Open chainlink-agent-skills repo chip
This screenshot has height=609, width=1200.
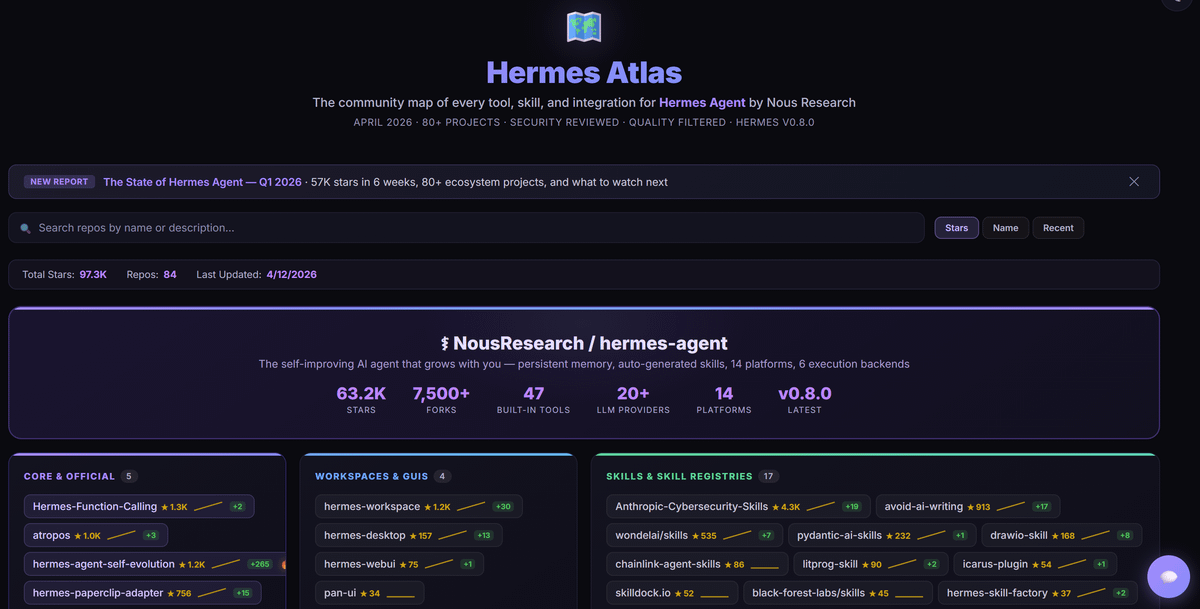(697, 564)
